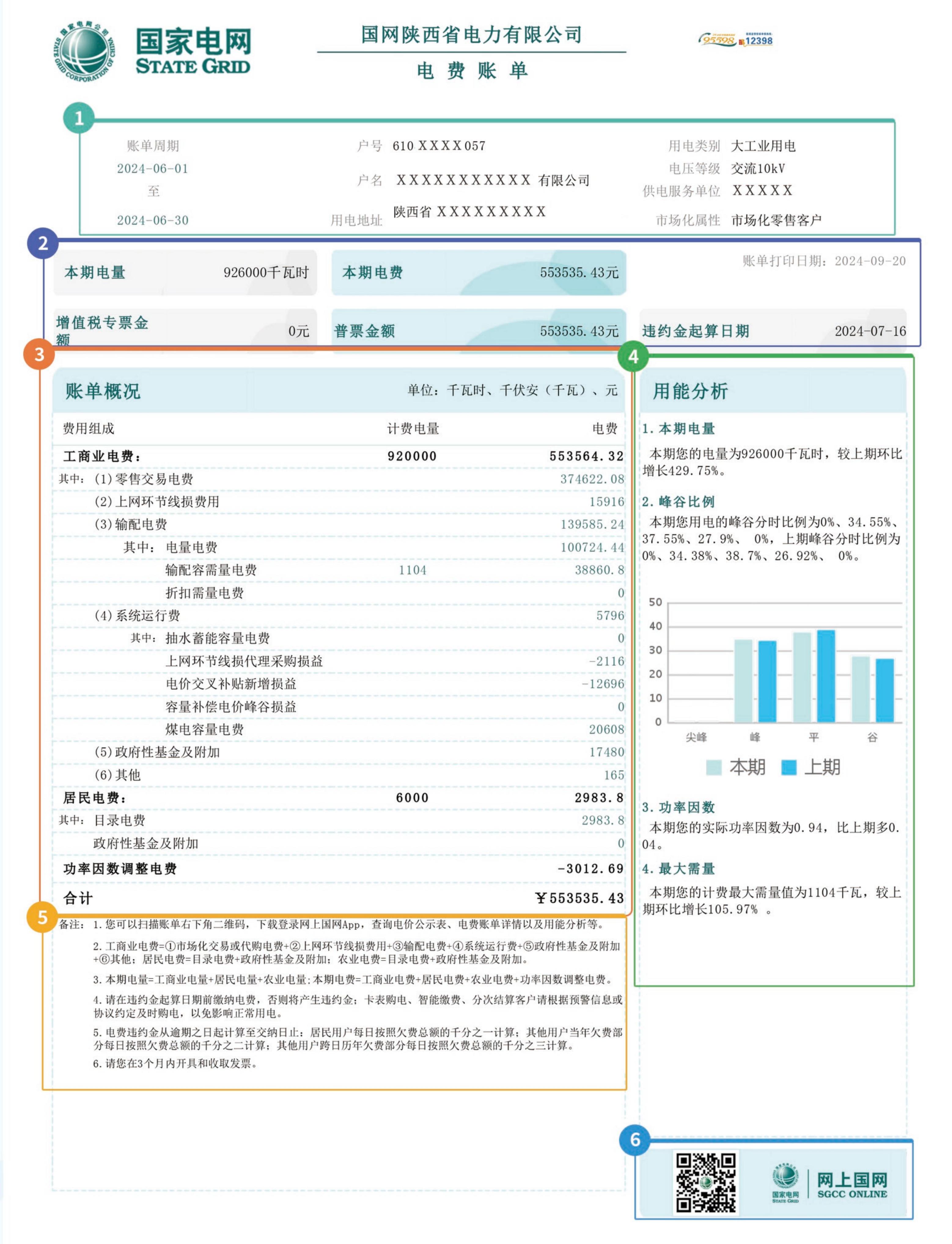Click the 合计 total ¥553535.43

click(579, 898)
